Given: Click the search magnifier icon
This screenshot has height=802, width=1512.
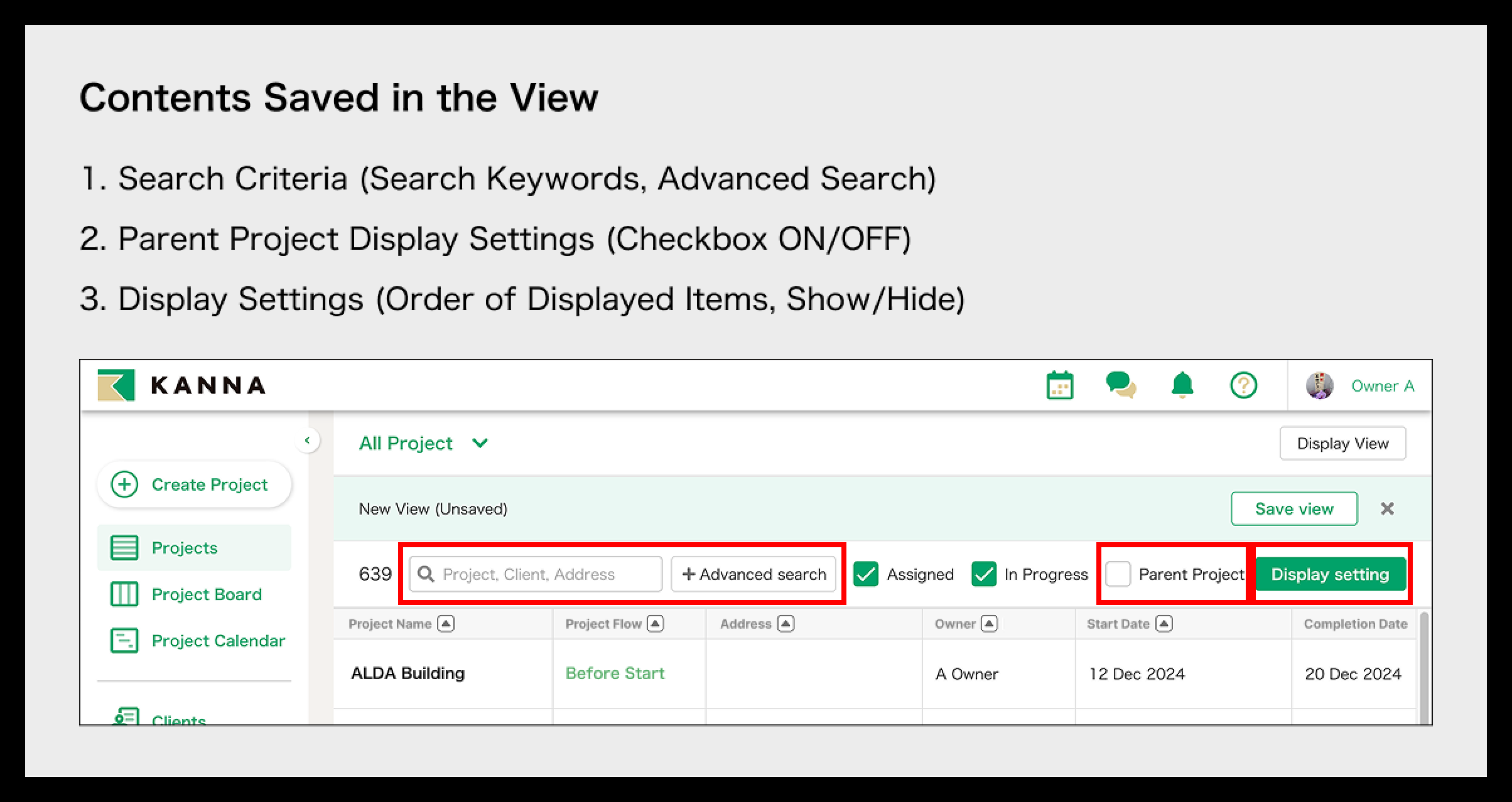Looking at the screenshot, I should pyautogui.click(x=426, y=574).
